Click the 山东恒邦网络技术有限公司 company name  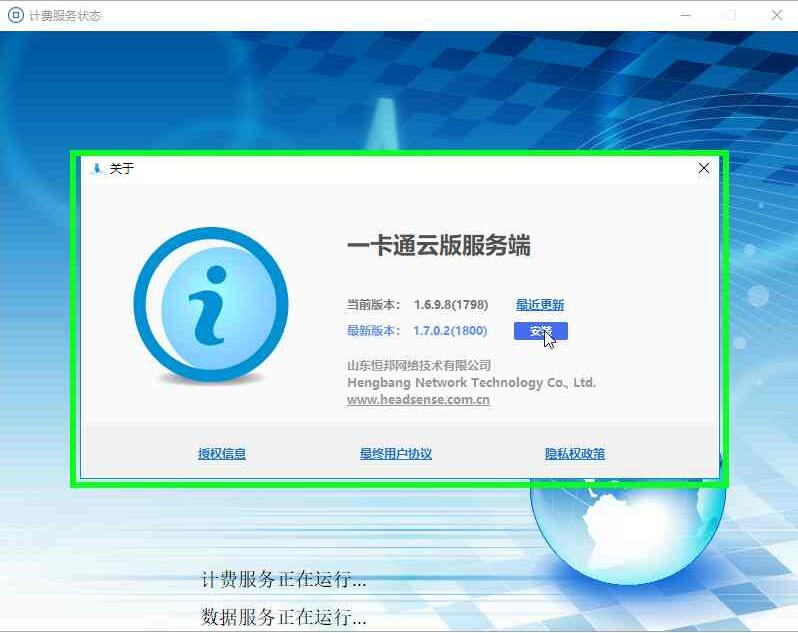419,365
